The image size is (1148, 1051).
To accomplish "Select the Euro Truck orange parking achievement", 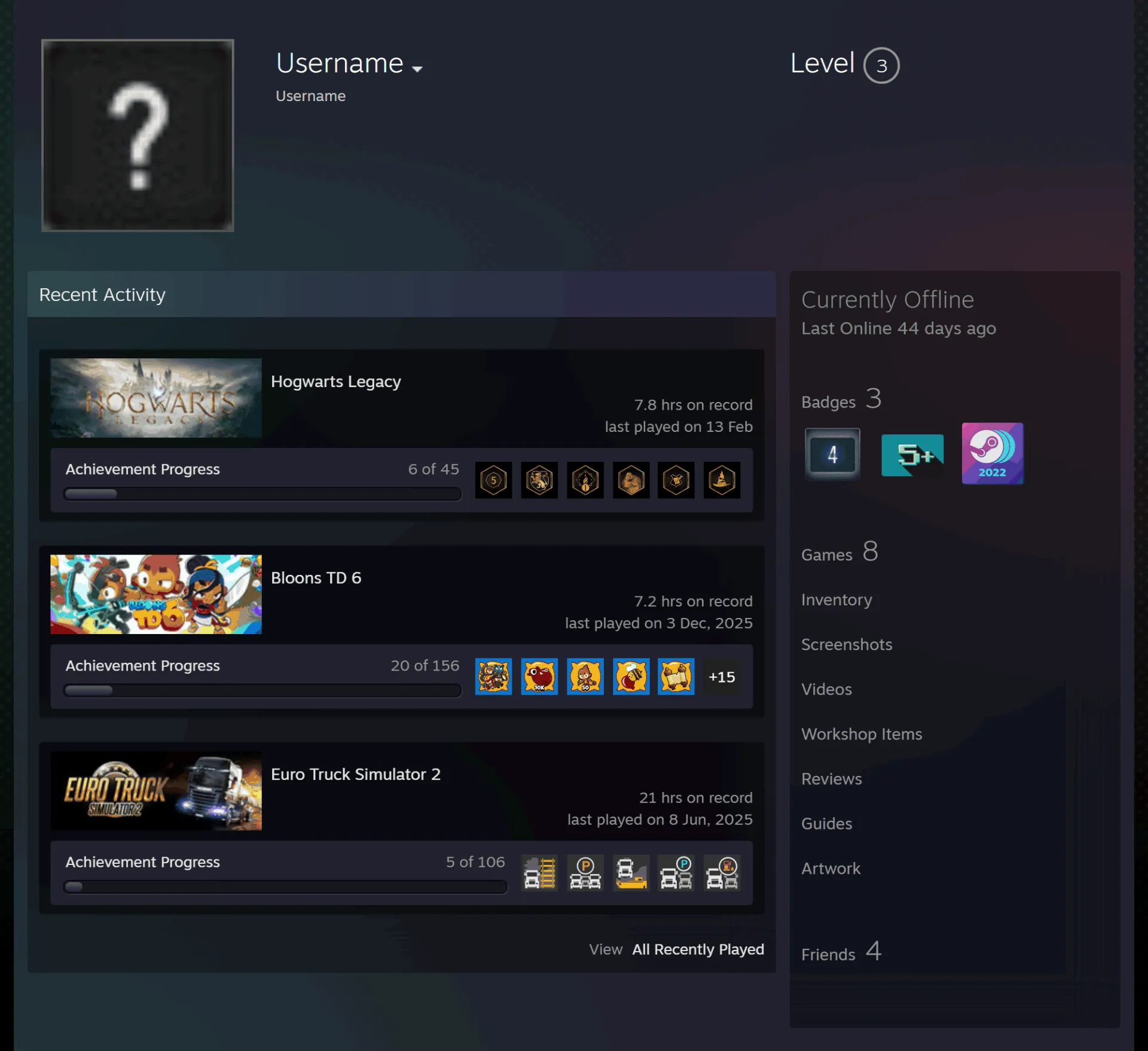I will pyautogui.click(x=585, y=873).
